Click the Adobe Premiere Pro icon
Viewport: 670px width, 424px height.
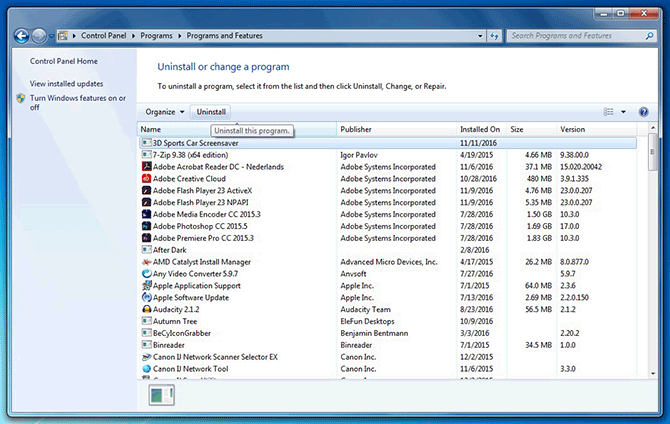pos(147,238)
